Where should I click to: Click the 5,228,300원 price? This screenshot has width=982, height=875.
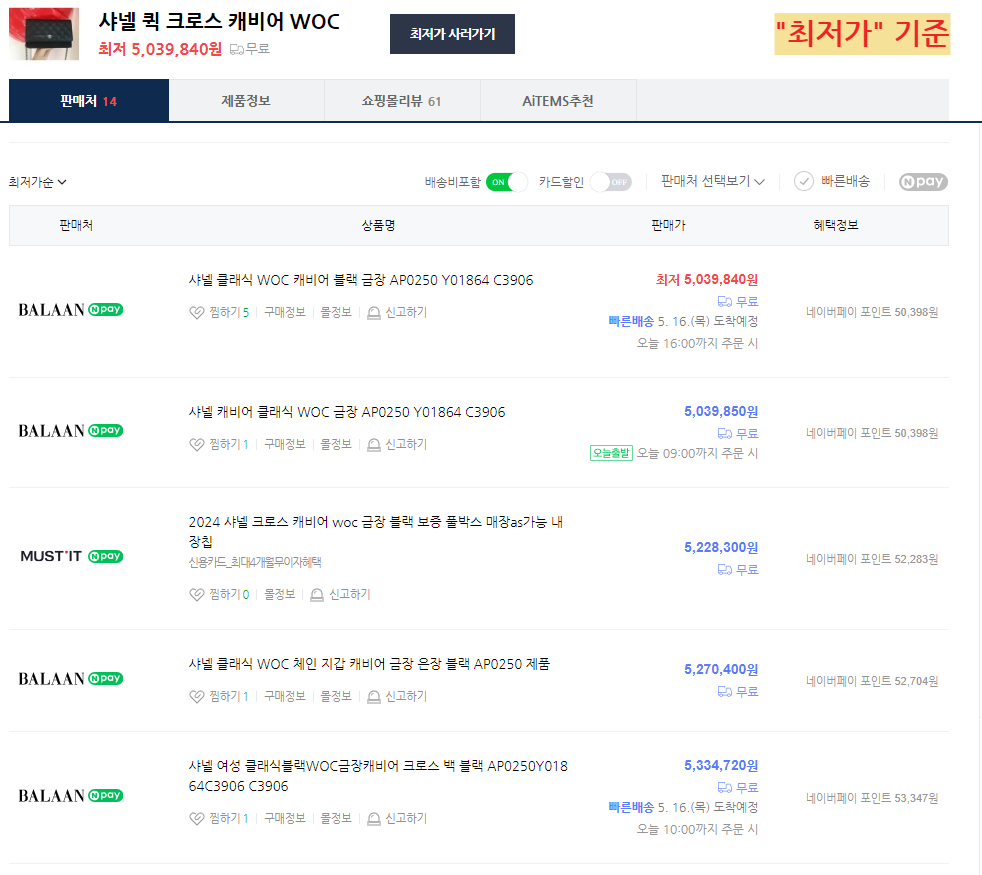[x=721, y=547]
